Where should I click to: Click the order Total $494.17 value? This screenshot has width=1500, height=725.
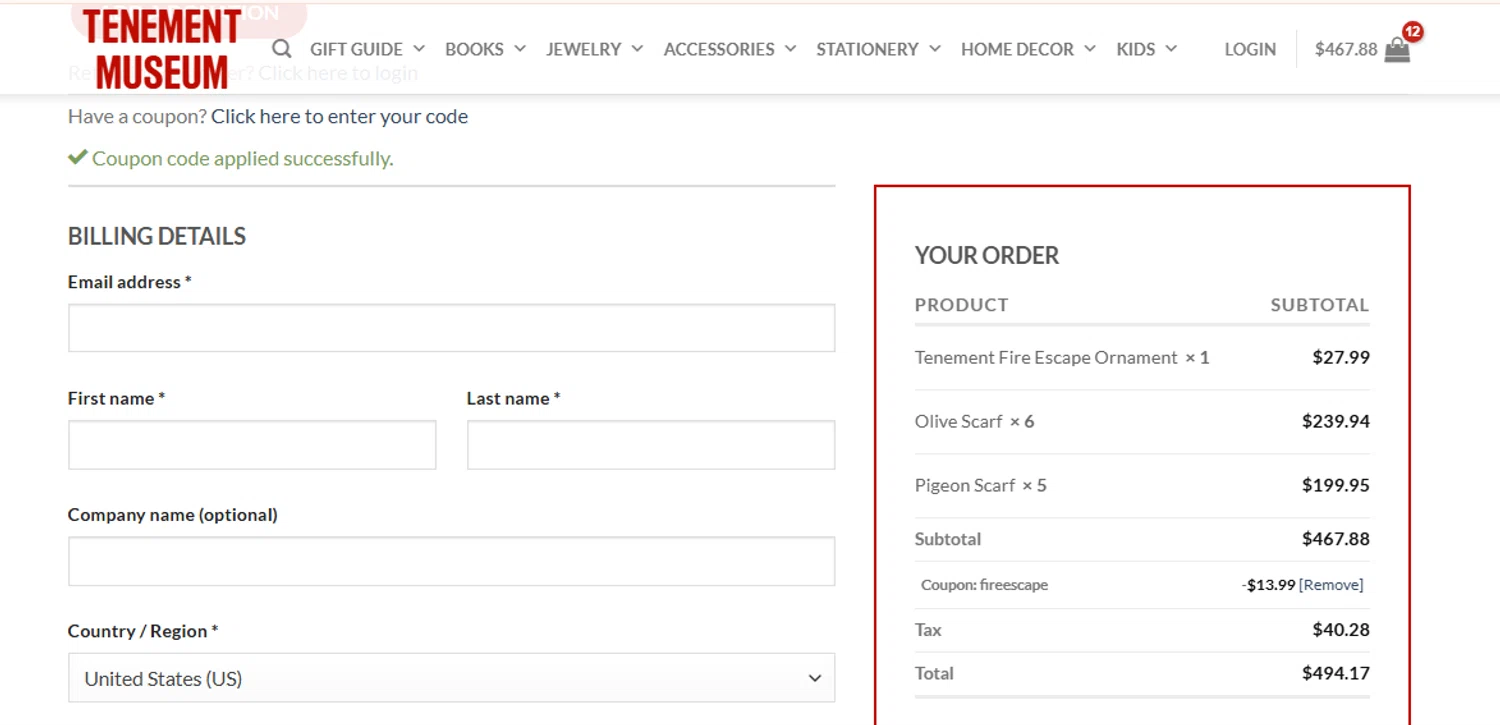coord(1335,673)
